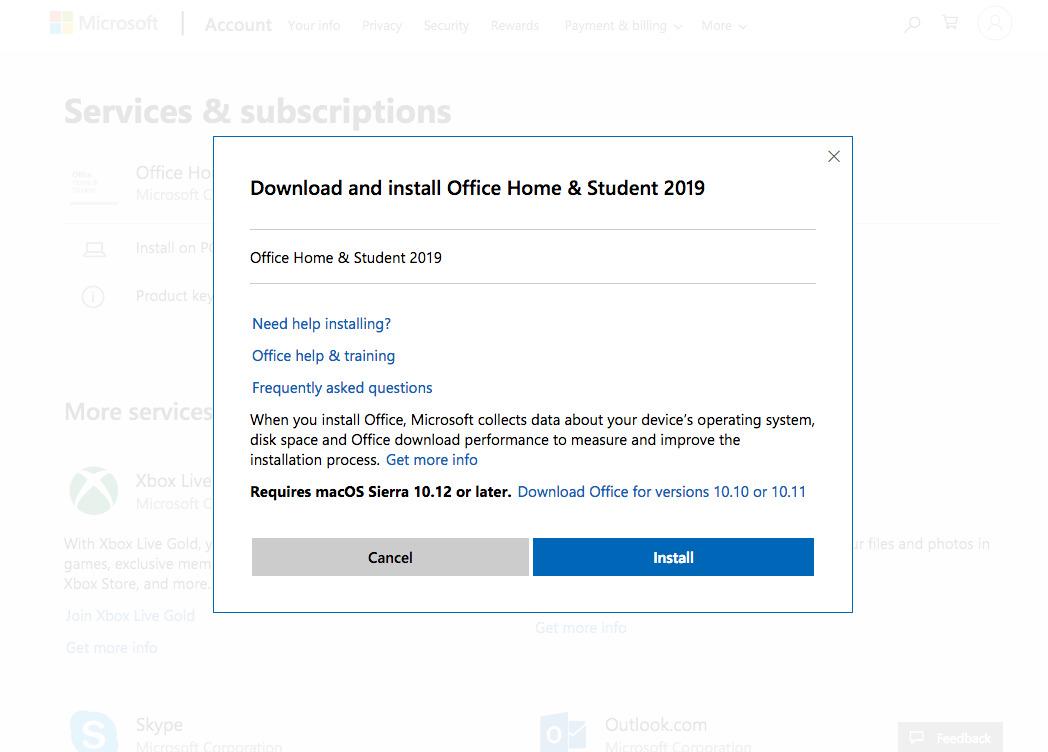The height and width of the screenshot is (752, 1048).
Task: Cancel the Office download dialog
Action: 390,557
